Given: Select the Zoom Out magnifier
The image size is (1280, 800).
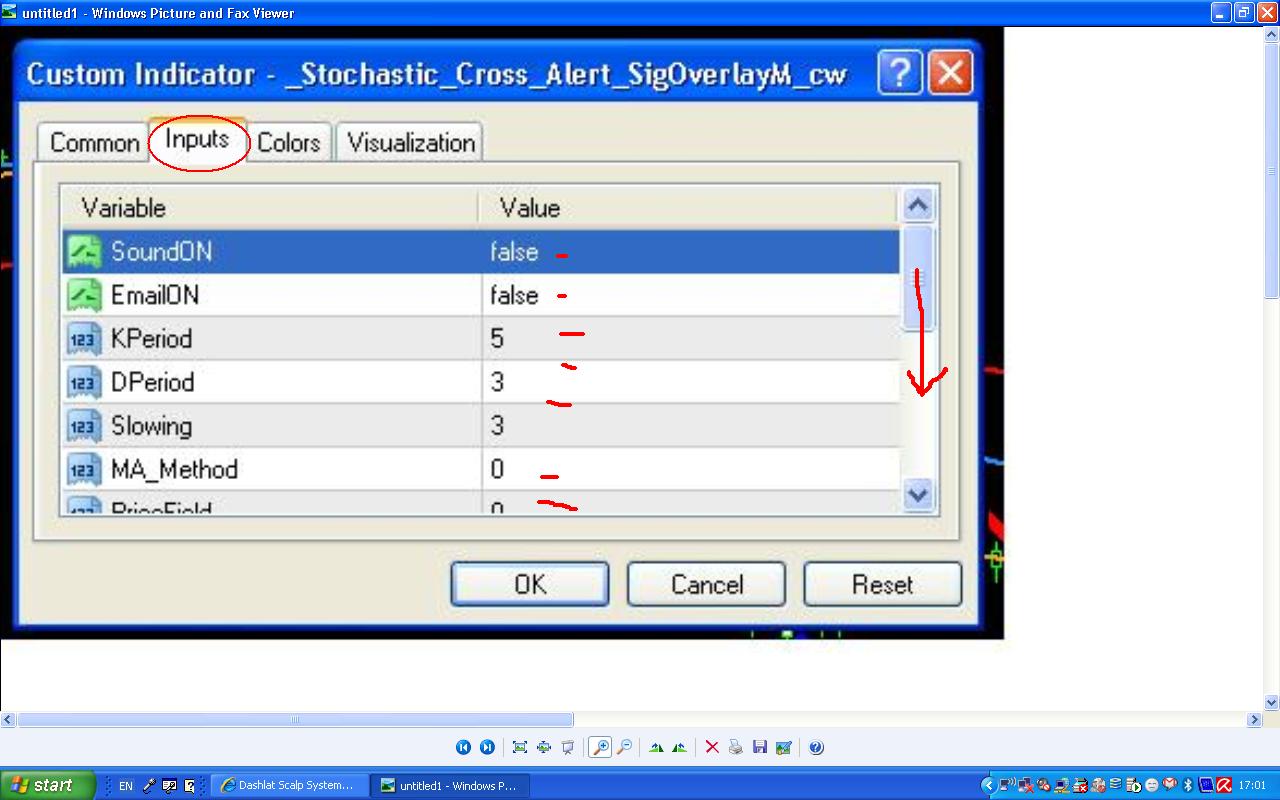Looking at the screenshot, I should tap(624, 747).
